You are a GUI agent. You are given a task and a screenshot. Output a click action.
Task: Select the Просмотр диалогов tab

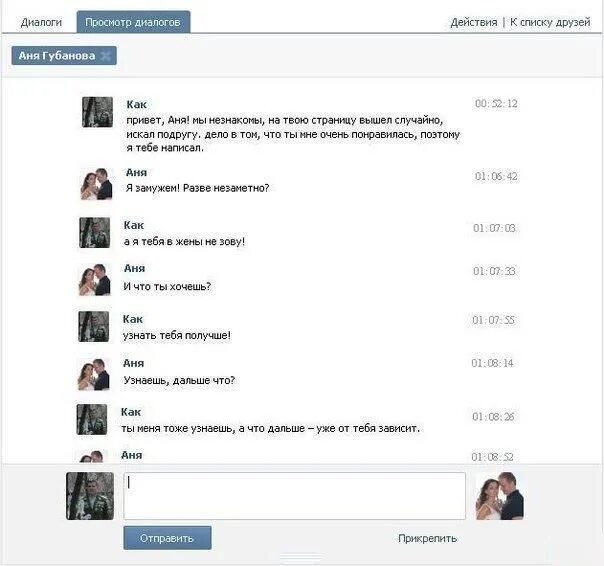pyautogui.click(x=133, y=22)
